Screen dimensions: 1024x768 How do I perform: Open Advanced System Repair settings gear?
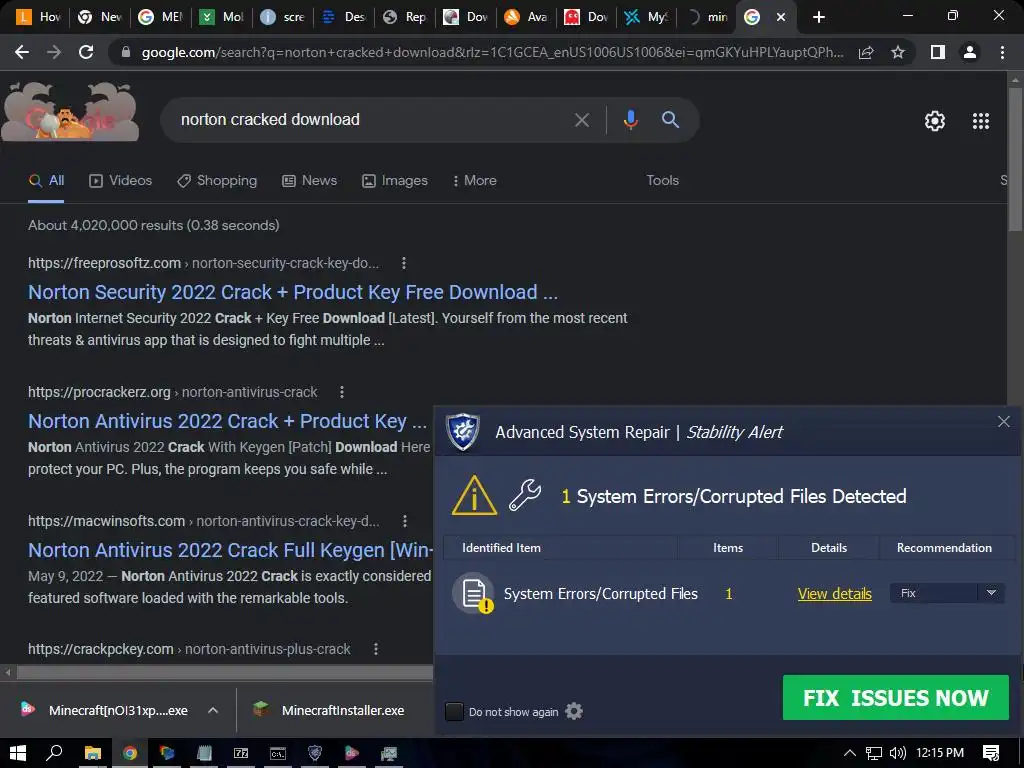pos(573,711)
